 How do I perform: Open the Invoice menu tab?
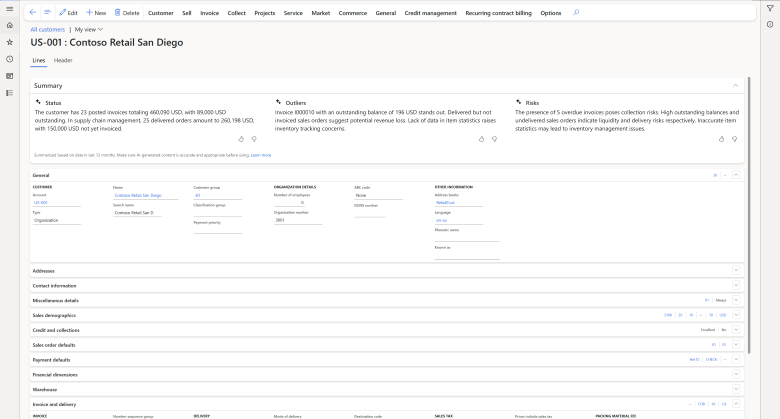209,13
